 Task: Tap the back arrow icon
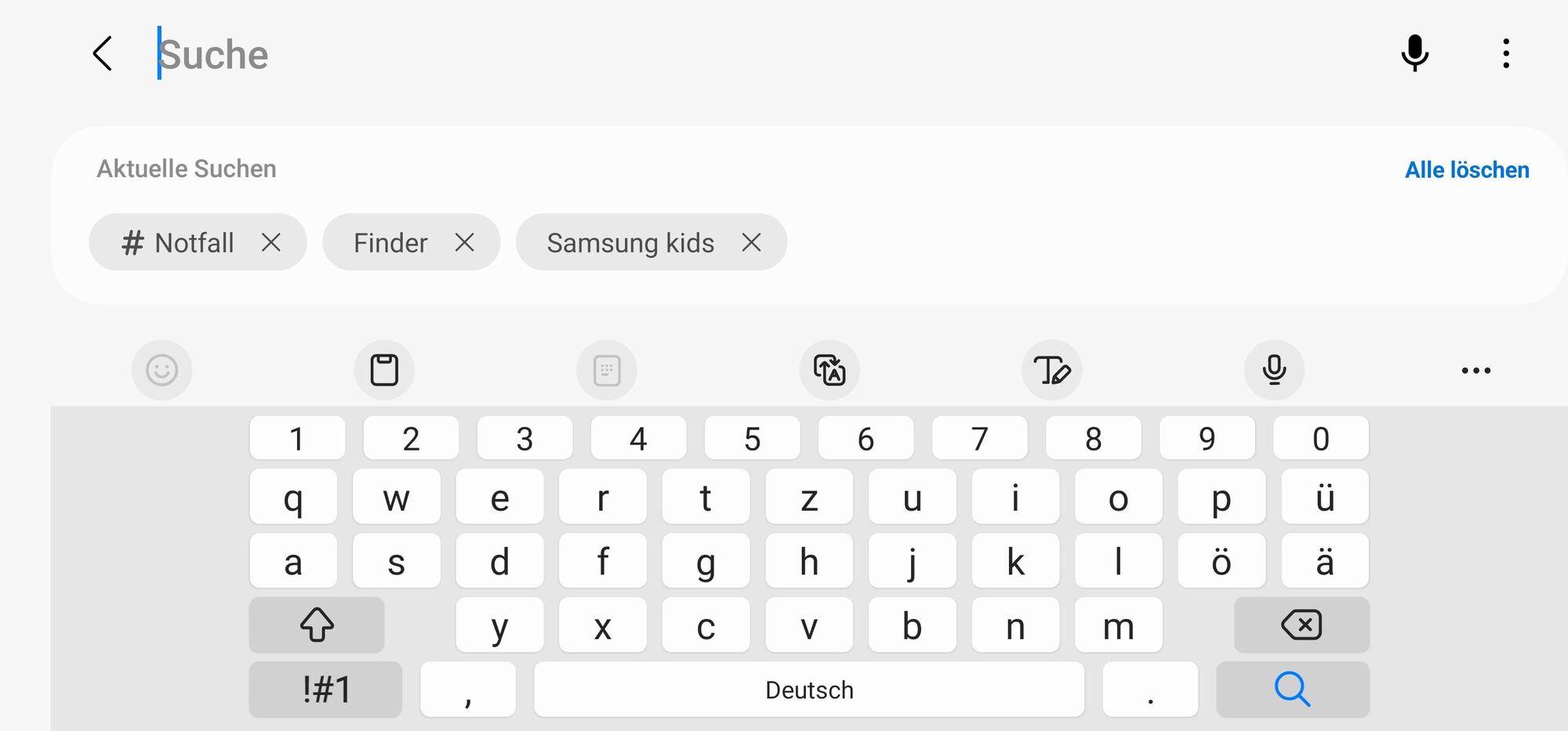103,53
